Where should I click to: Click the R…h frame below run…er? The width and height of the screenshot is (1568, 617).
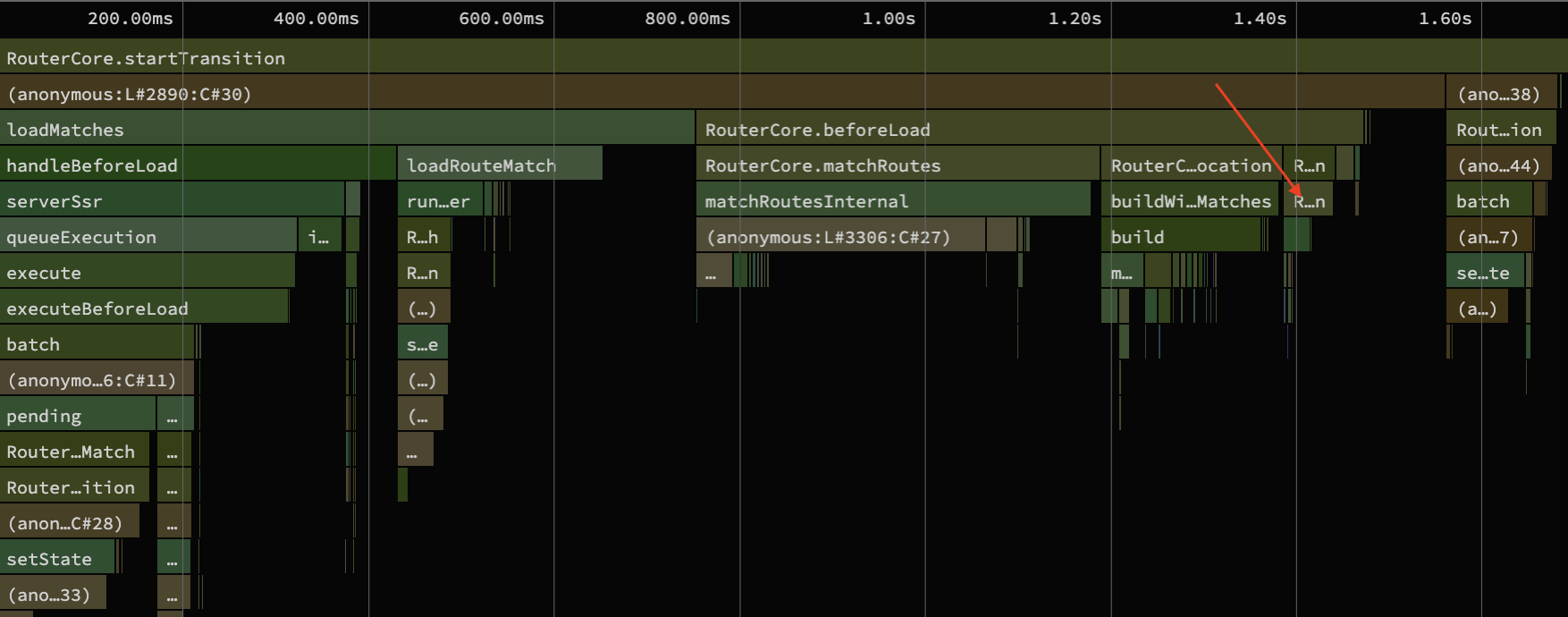click(425, 237)
